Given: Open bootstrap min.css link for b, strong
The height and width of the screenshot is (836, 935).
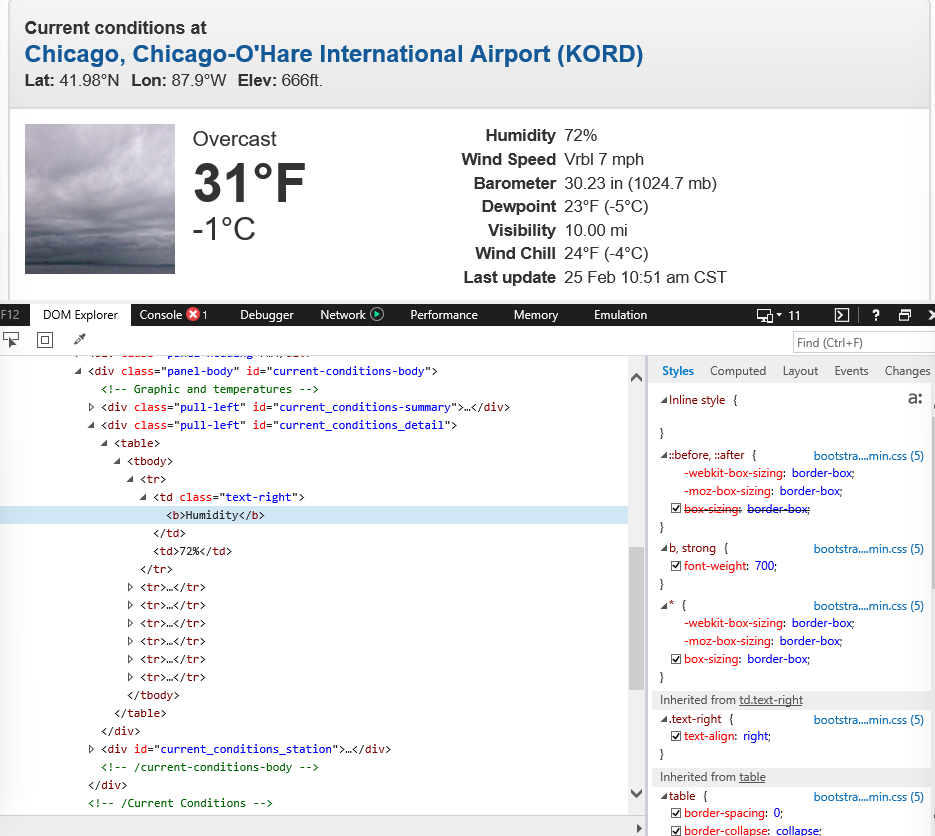Looking at the screenshot, I should 868,549.
